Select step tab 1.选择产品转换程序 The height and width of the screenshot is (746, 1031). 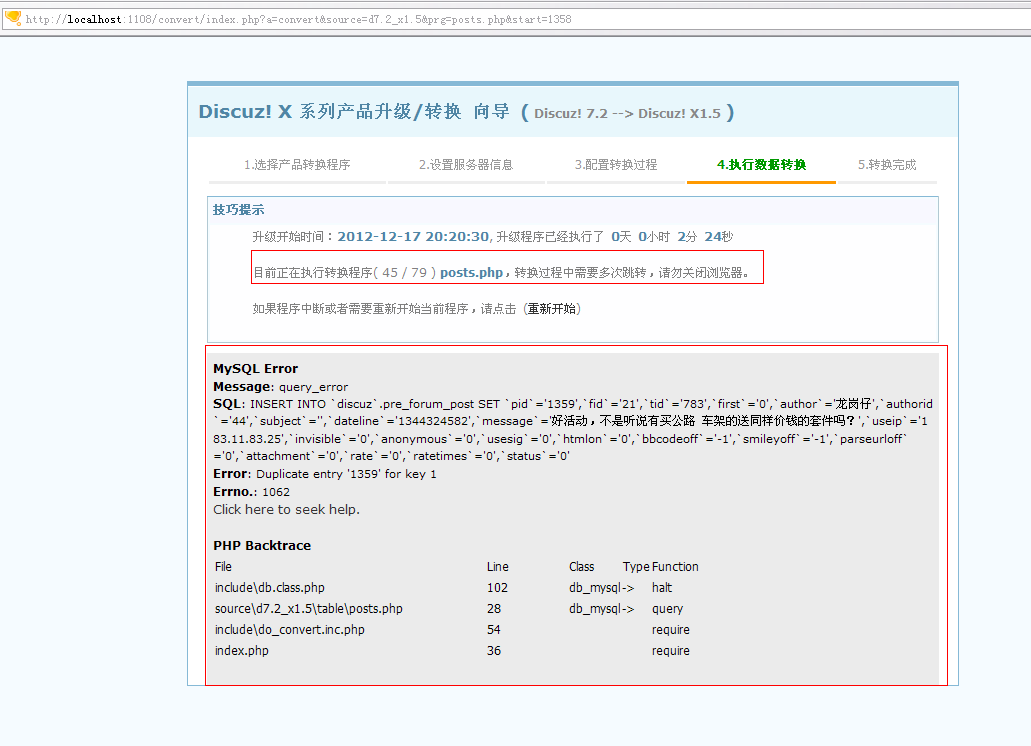297,165
